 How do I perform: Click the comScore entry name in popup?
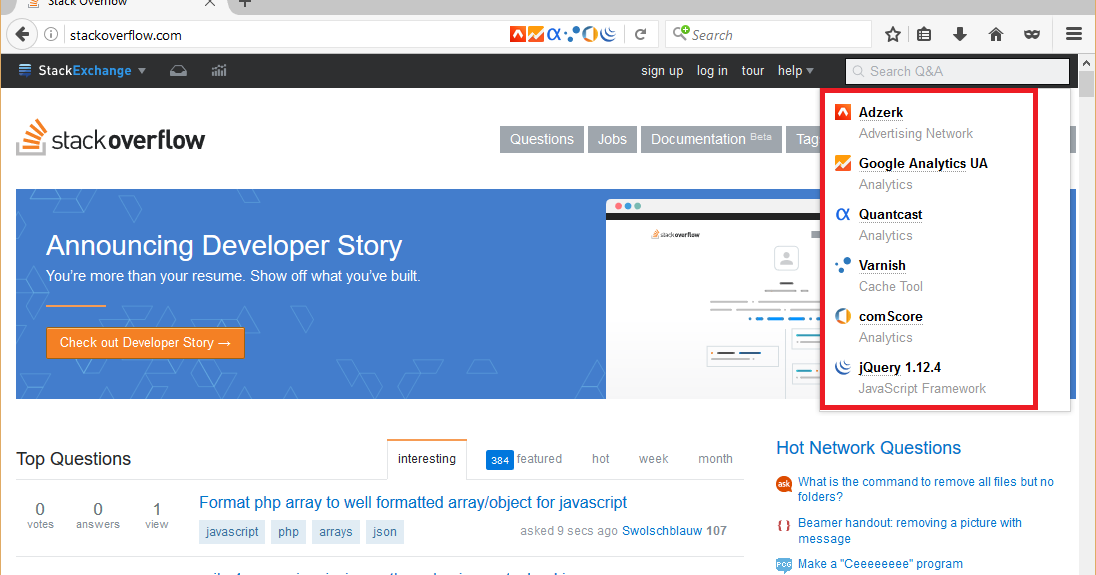point(890,316)
